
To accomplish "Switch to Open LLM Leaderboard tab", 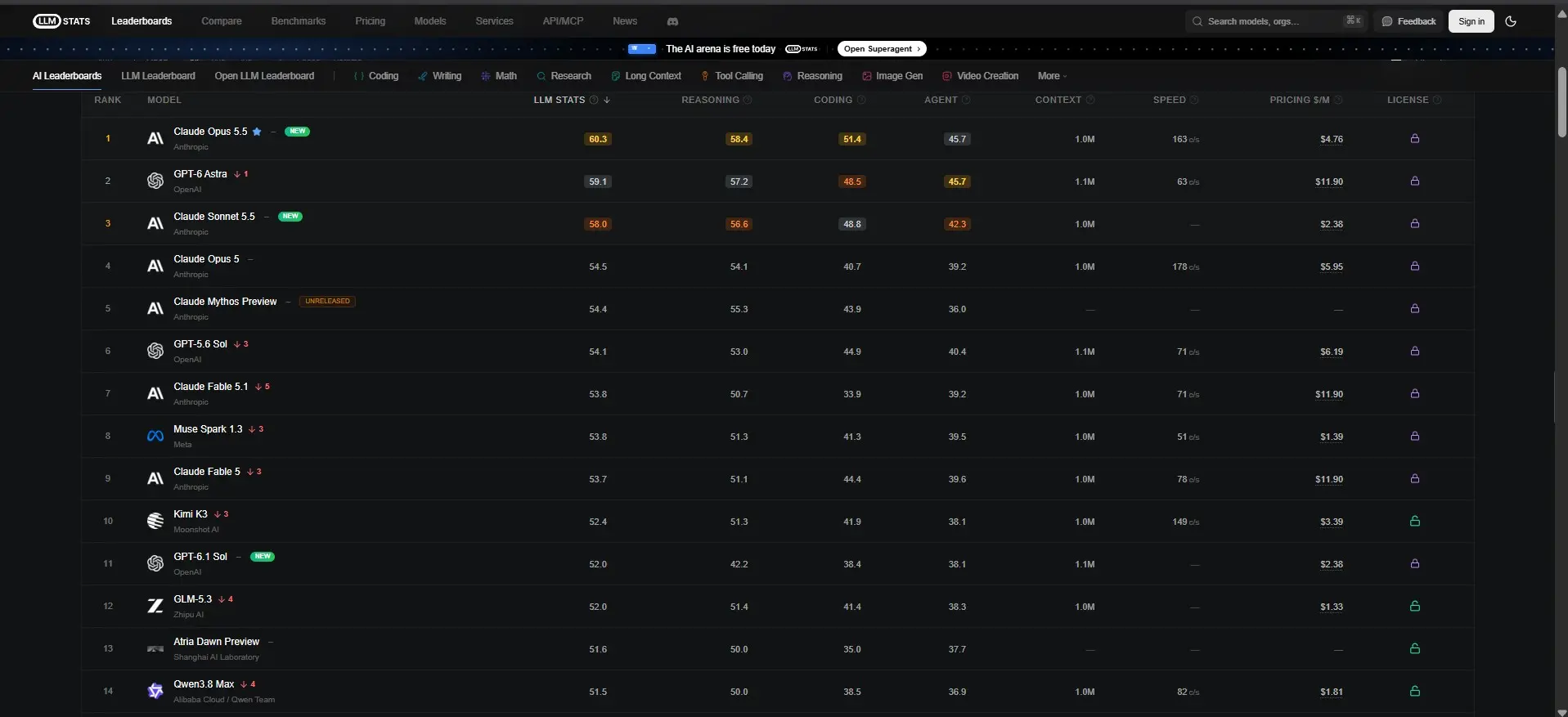I will coord(264,76).
